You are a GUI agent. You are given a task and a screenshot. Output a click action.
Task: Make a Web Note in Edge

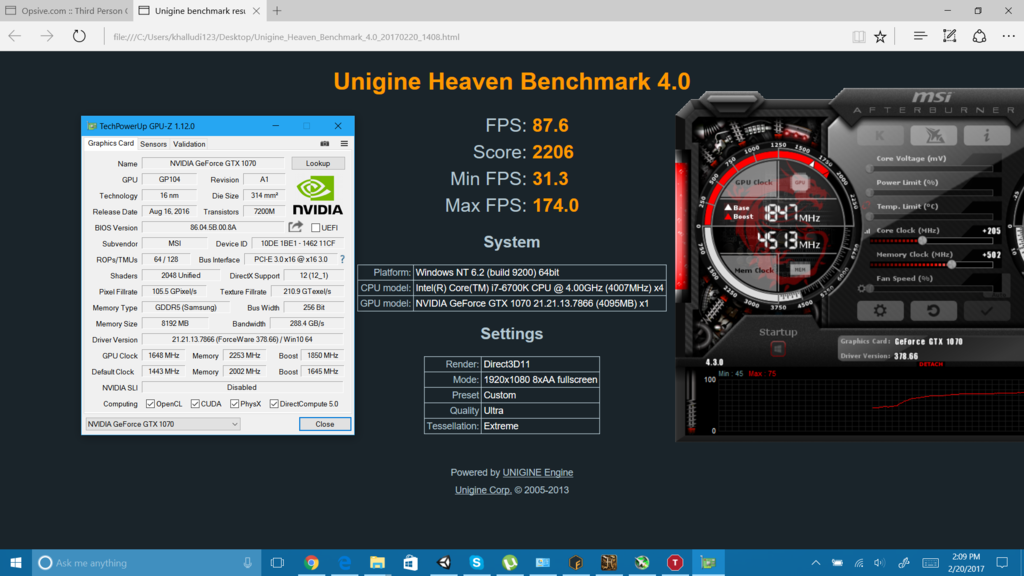click(950, 37)
